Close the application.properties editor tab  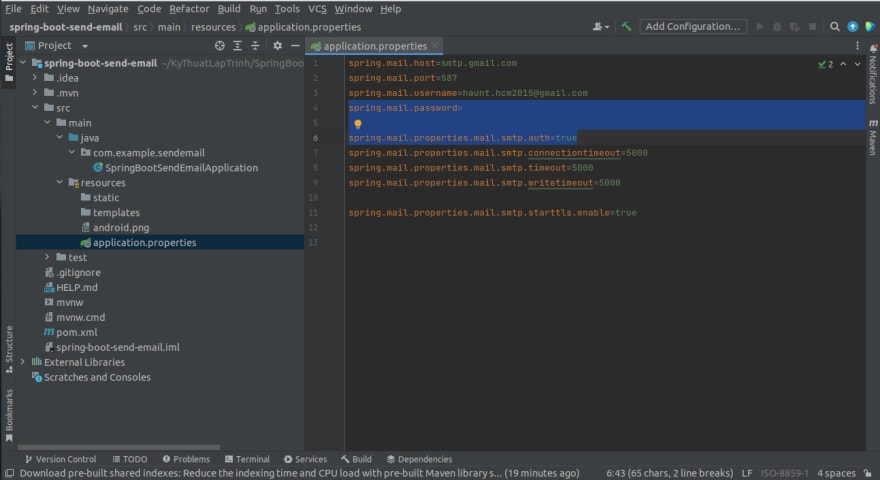click(x=435, y=46)
